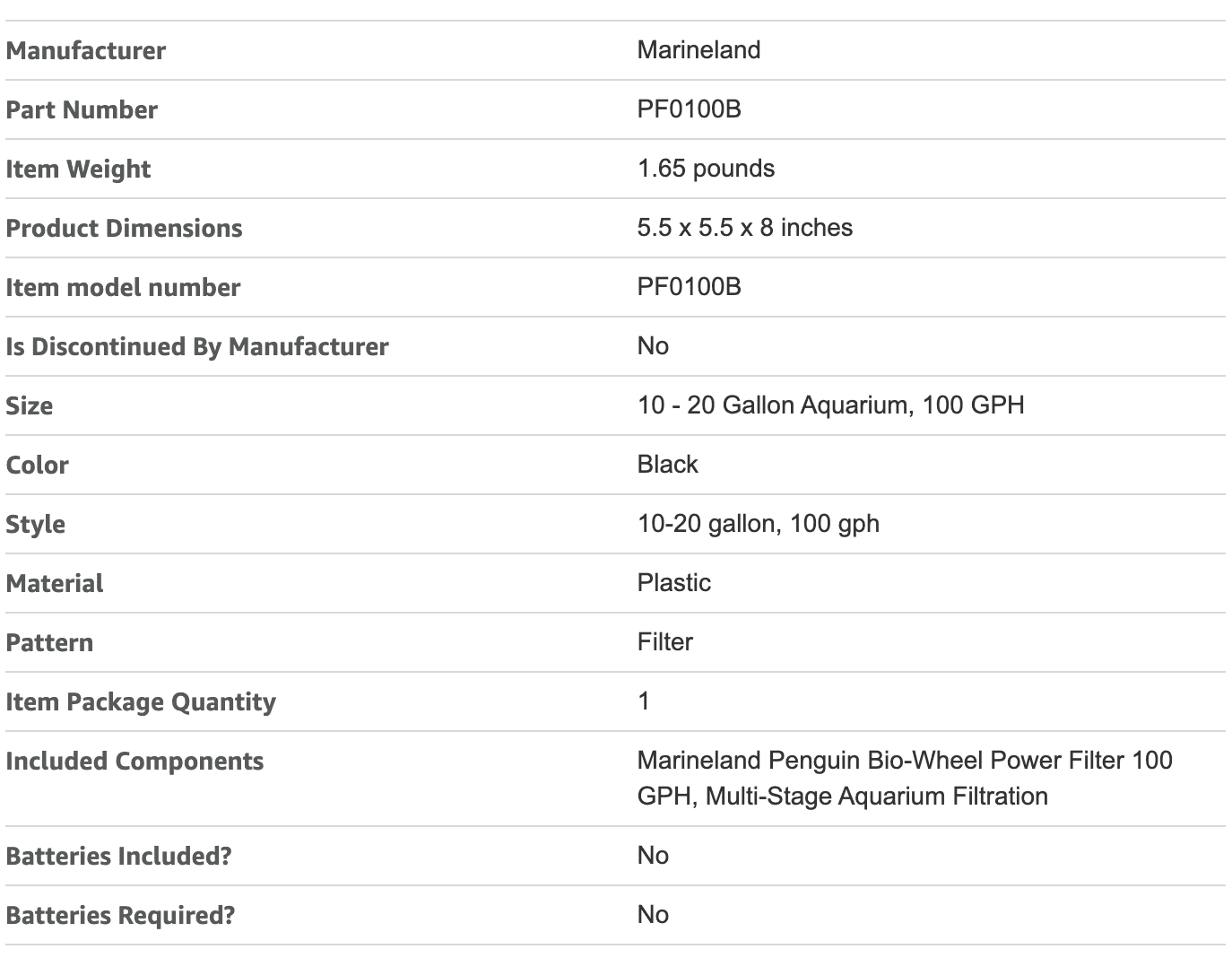Click the Size row label
Image resolution: width=1232 pixels, height=958 pixels.
coord(30,405)
